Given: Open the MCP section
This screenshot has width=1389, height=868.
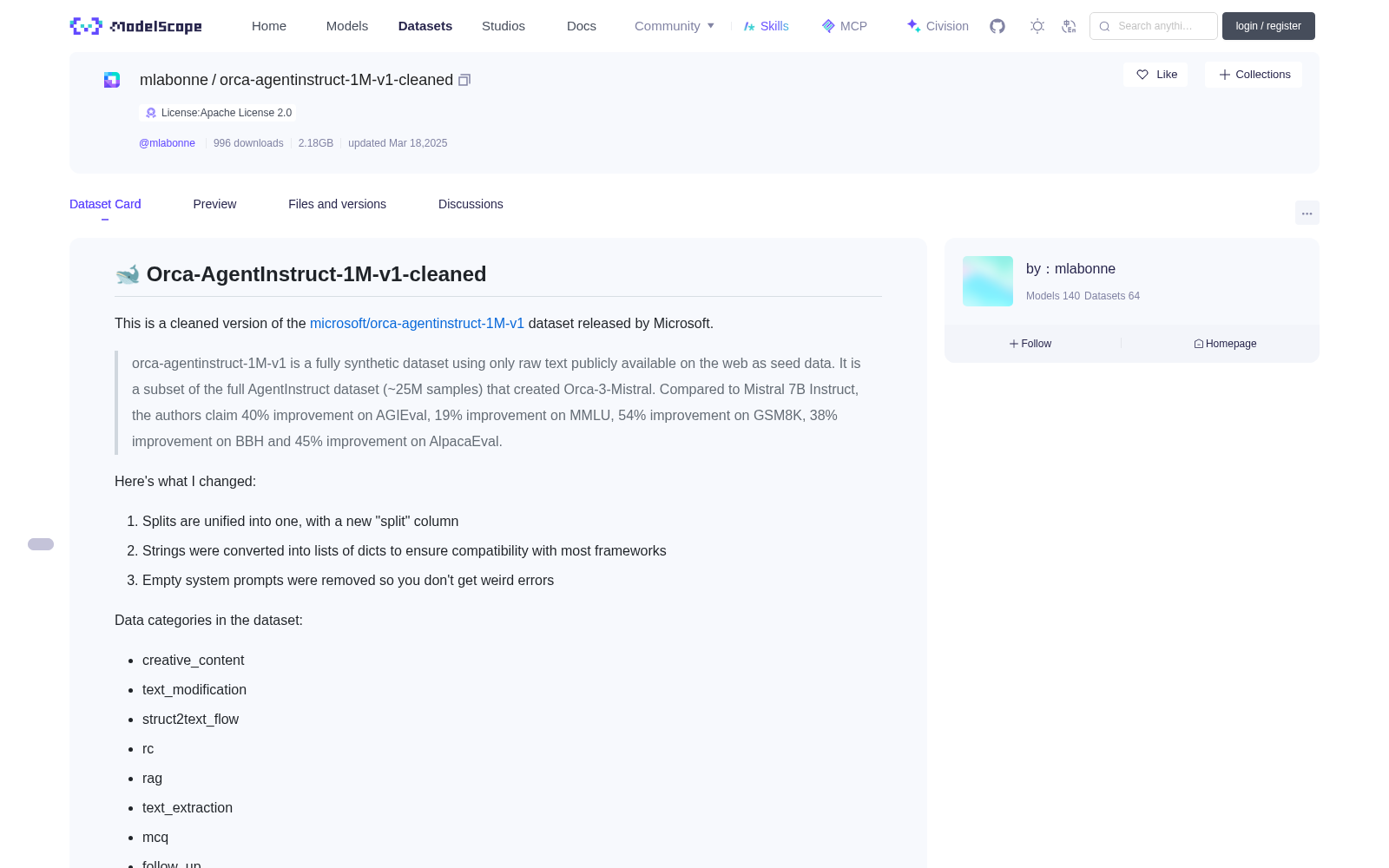Looking at the screenshot, I should click(844, 26).
